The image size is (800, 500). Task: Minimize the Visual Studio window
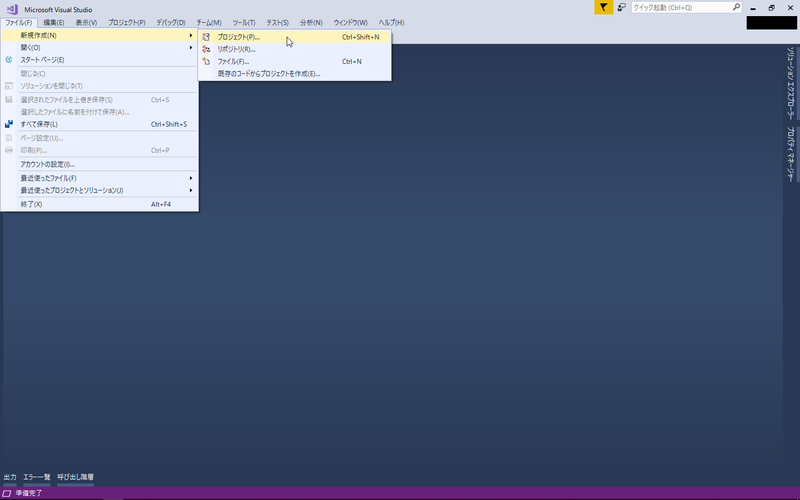pyautogui.click(x=753, y=8)
